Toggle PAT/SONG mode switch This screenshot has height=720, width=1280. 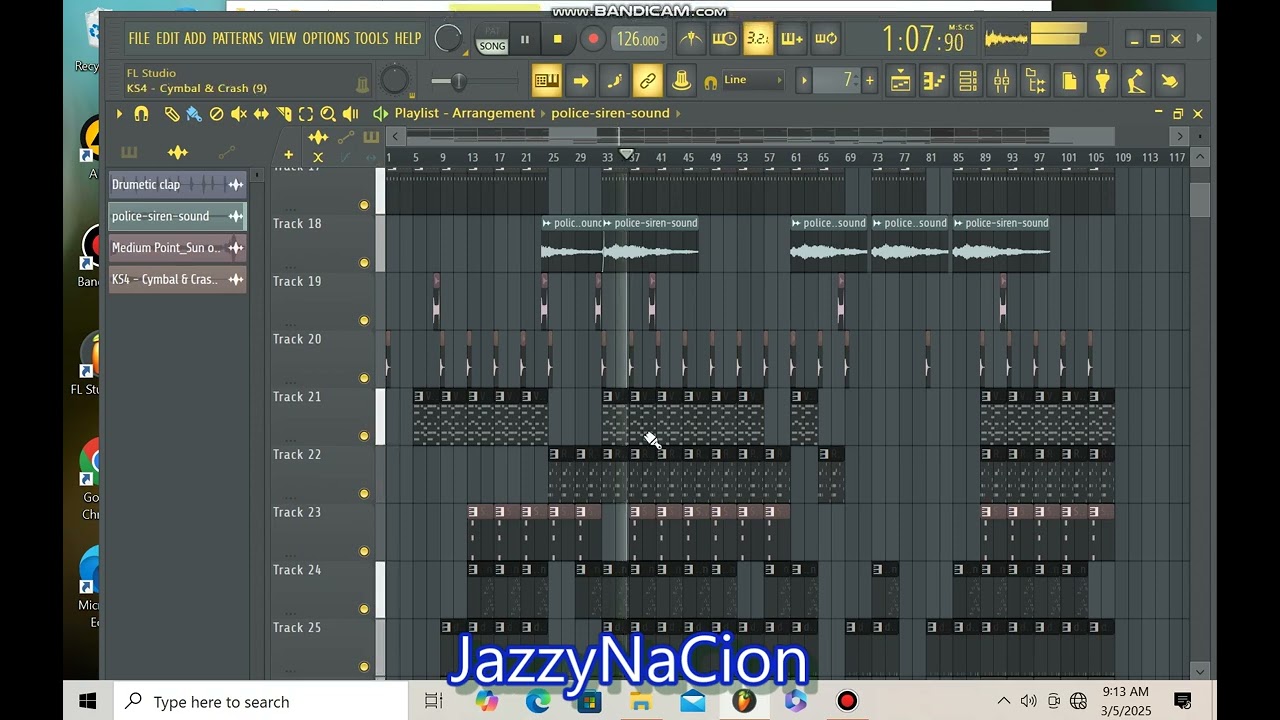tap(491, 39)
